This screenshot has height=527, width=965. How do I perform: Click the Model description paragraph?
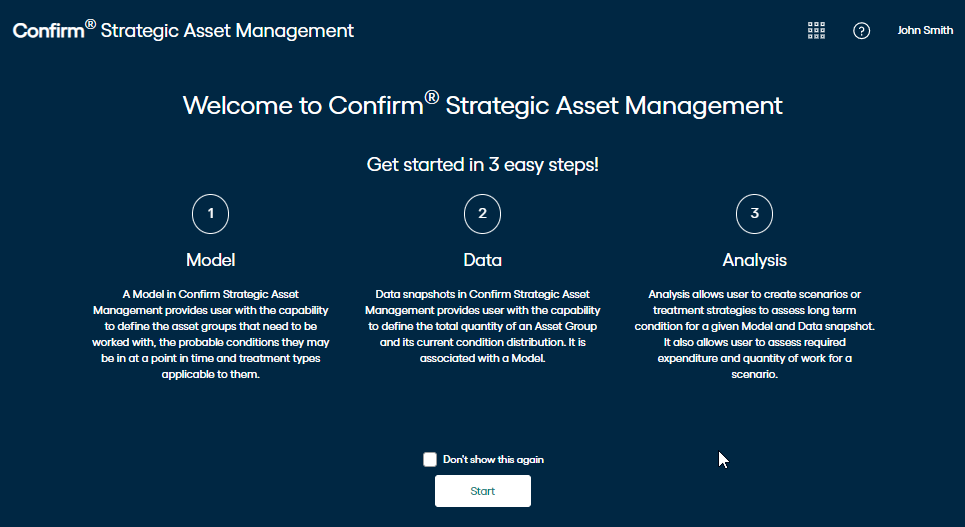pyautogui.click(x=210, y=334)
